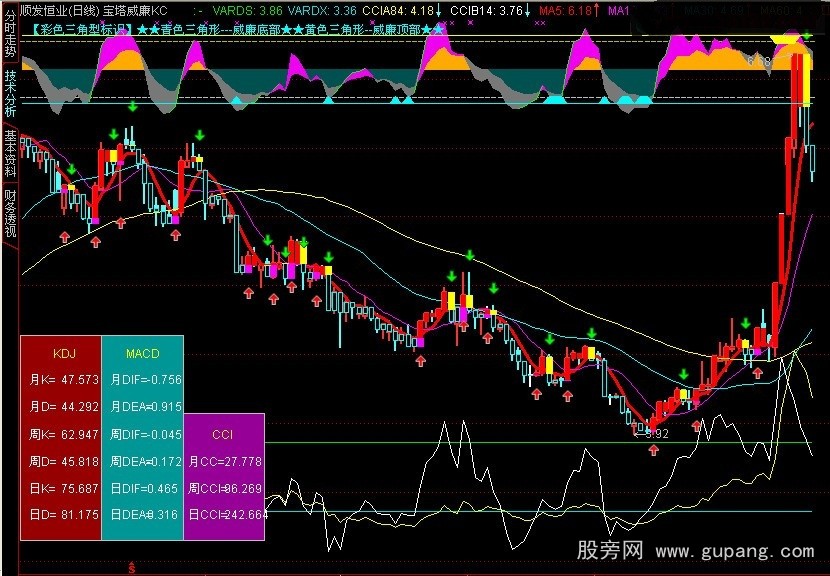
Task: Open the 技术分析 side tab
Action: (10, 93)
